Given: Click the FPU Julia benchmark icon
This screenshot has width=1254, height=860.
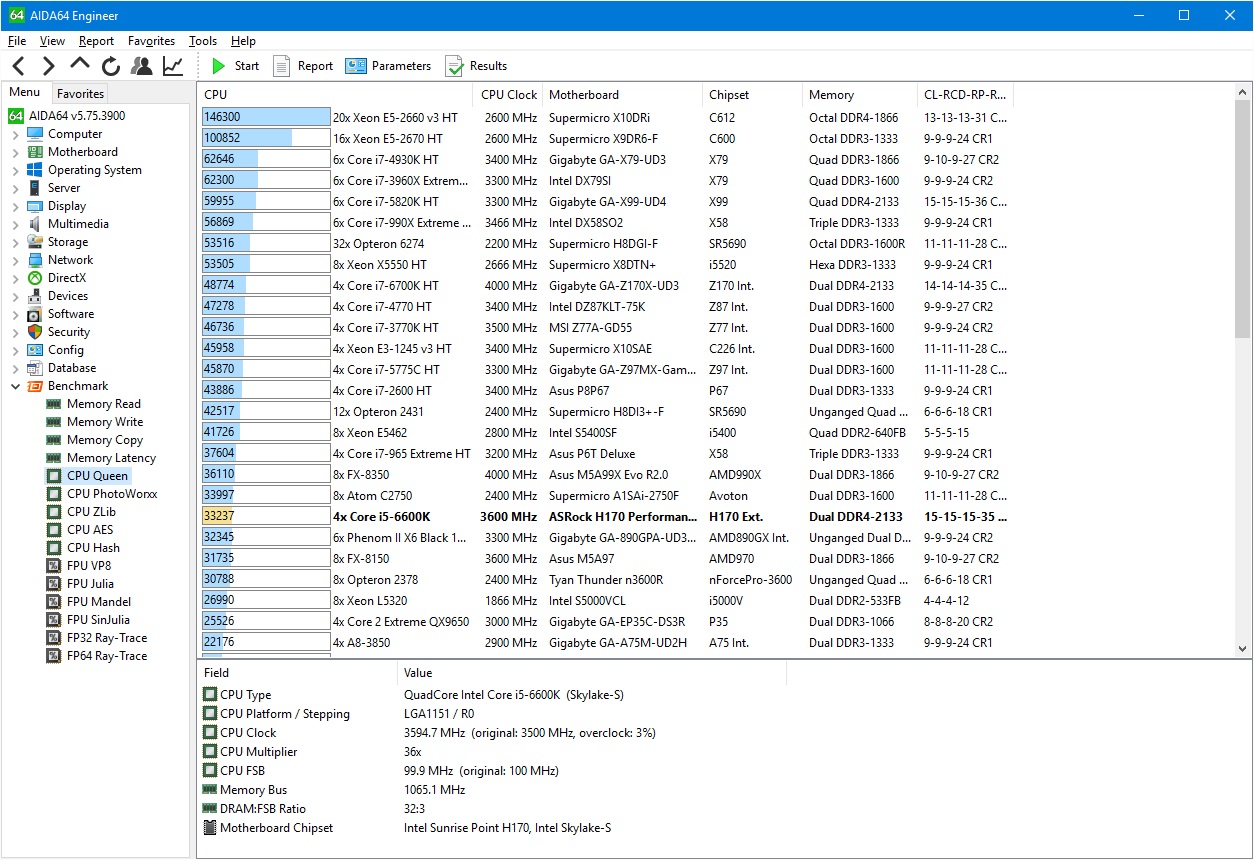Looking at the screenshot, I should point(54,584).
